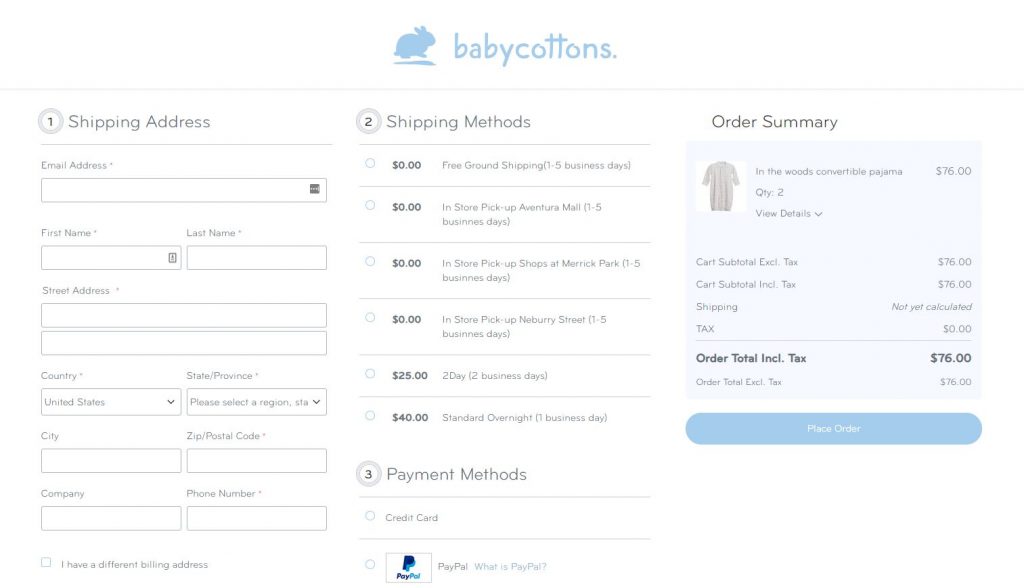Click the 'Cart Subtotal Incl. Tax' label

click(746, 284)
